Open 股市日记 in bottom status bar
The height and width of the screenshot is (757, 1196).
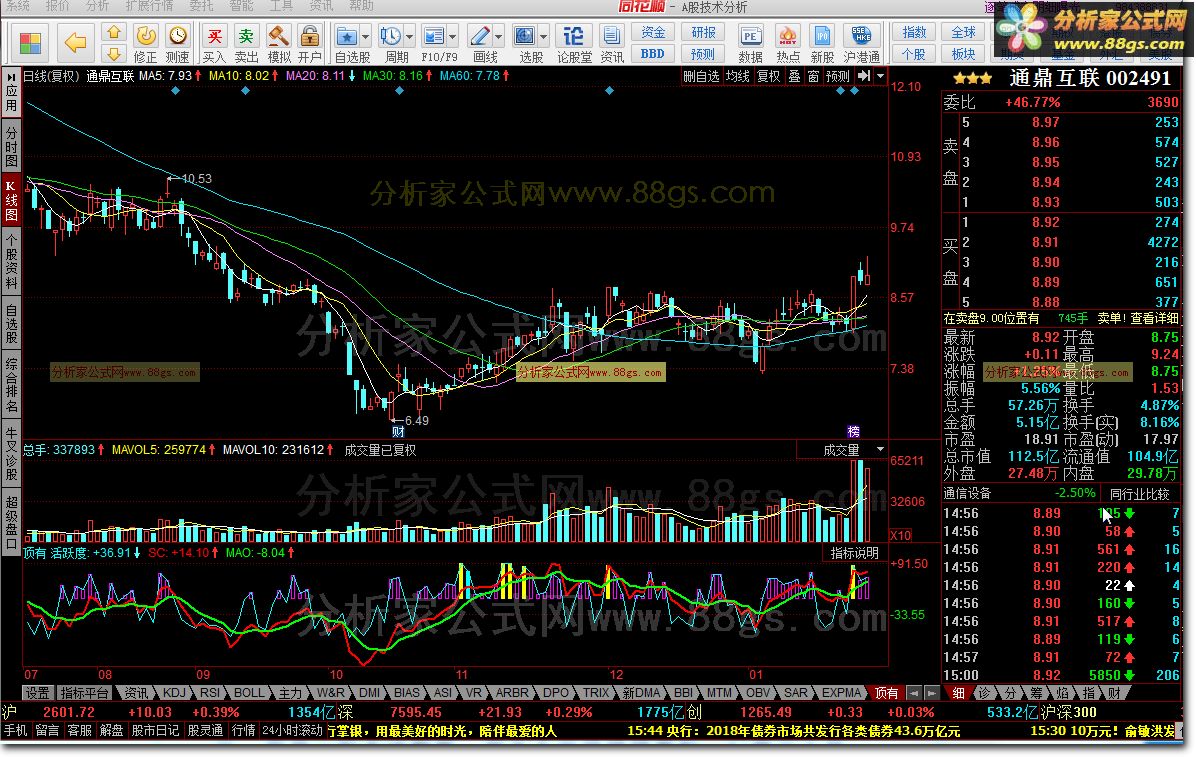point(155,730)
